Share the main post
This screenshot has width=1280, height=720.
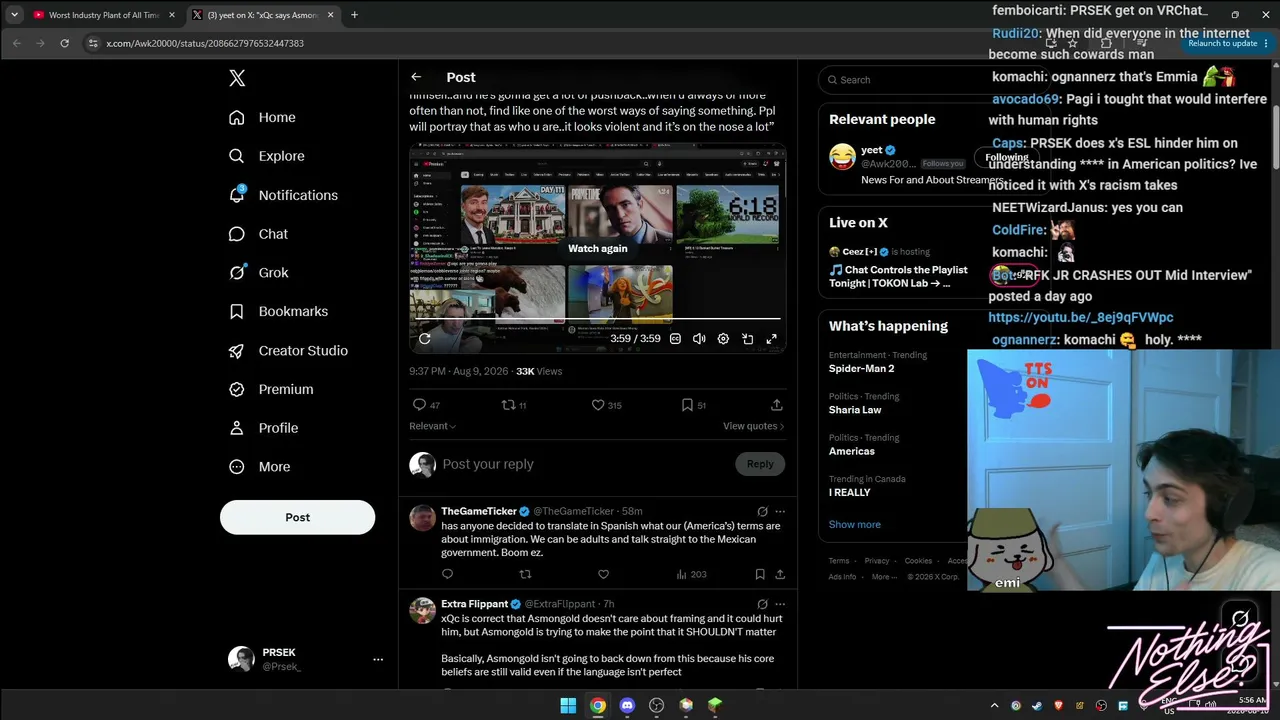(x=777, y=405)
